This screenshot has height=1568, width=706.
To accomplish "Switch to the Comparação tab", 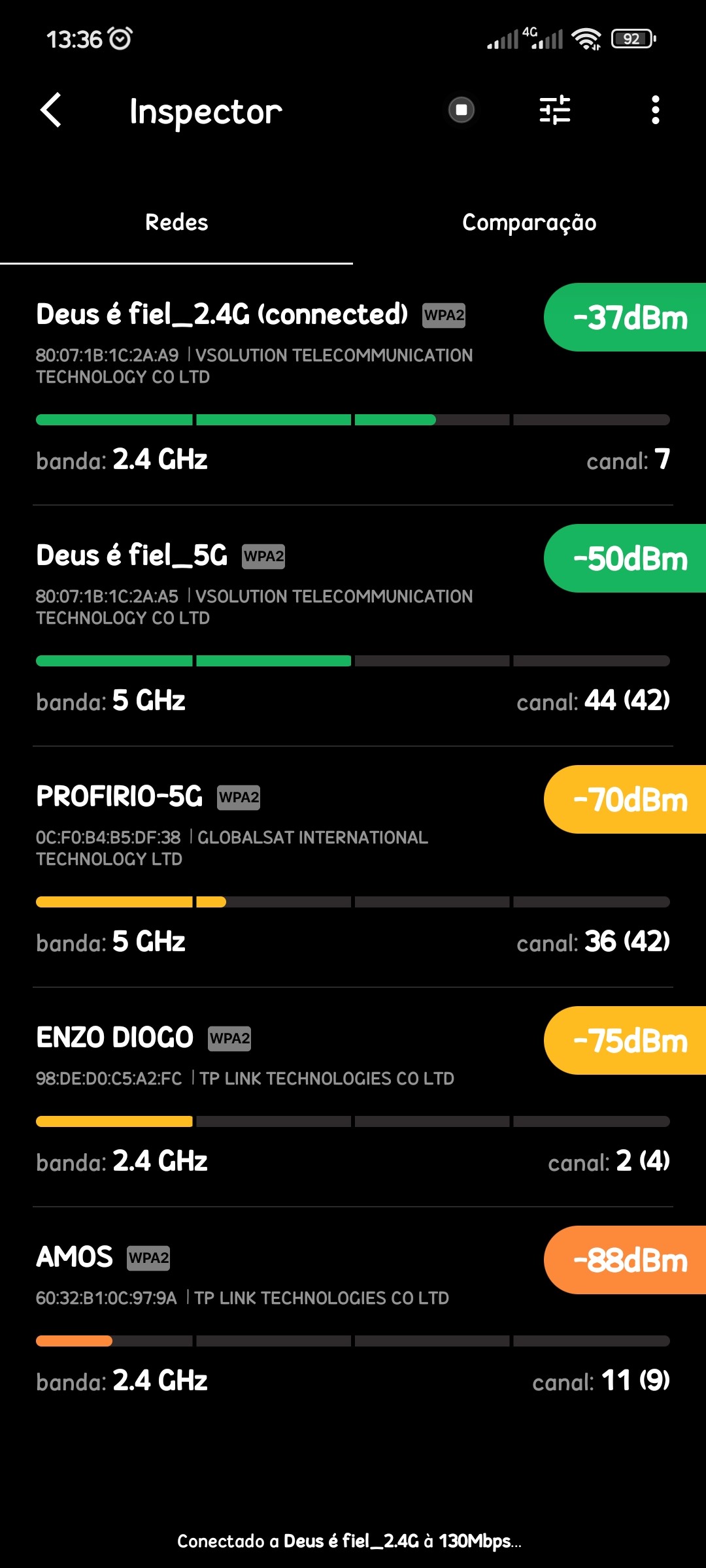I will pyautogui.click(x=529, y=223).
